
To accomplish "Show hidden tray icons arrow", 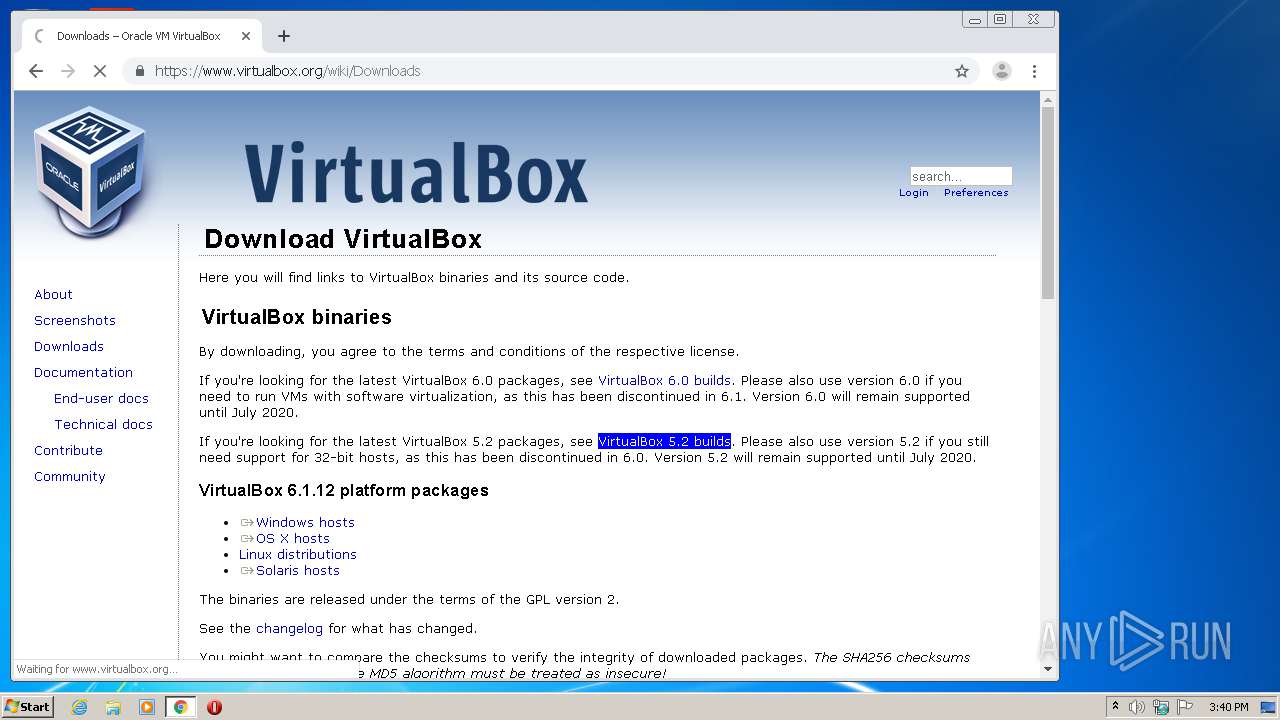I will [1115, 707].
